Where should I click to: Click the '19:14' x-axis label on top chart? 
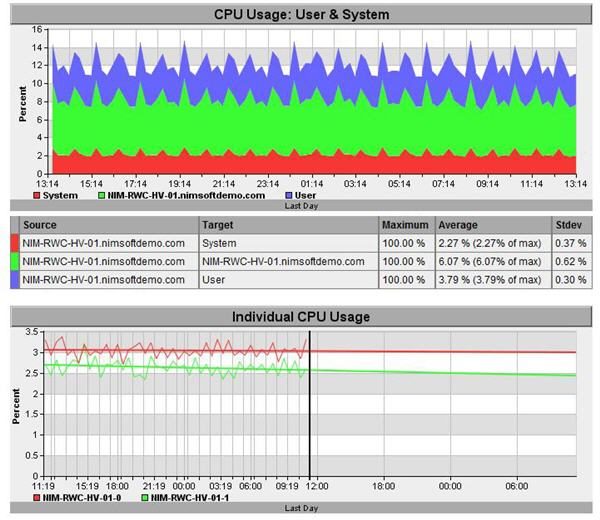coord(179,184)
